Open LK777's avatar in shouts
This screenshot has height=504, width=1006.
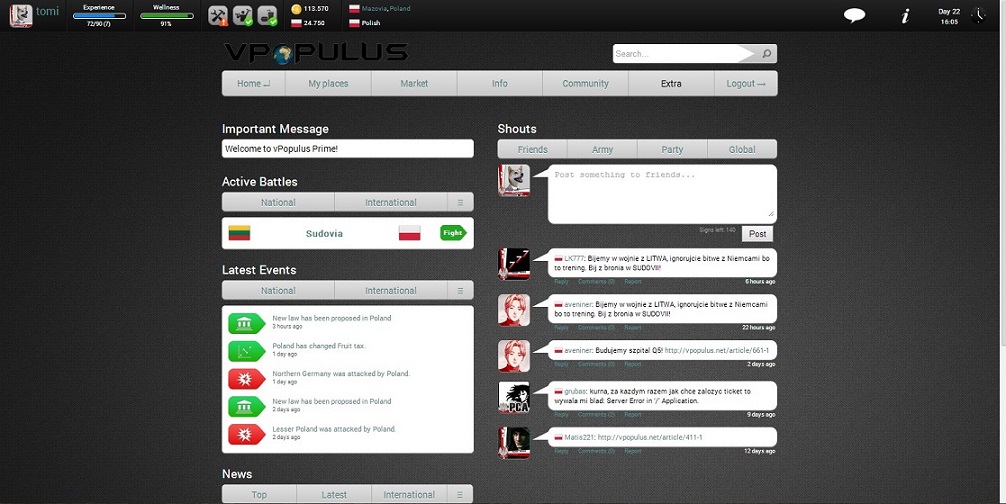click(514, 264)
